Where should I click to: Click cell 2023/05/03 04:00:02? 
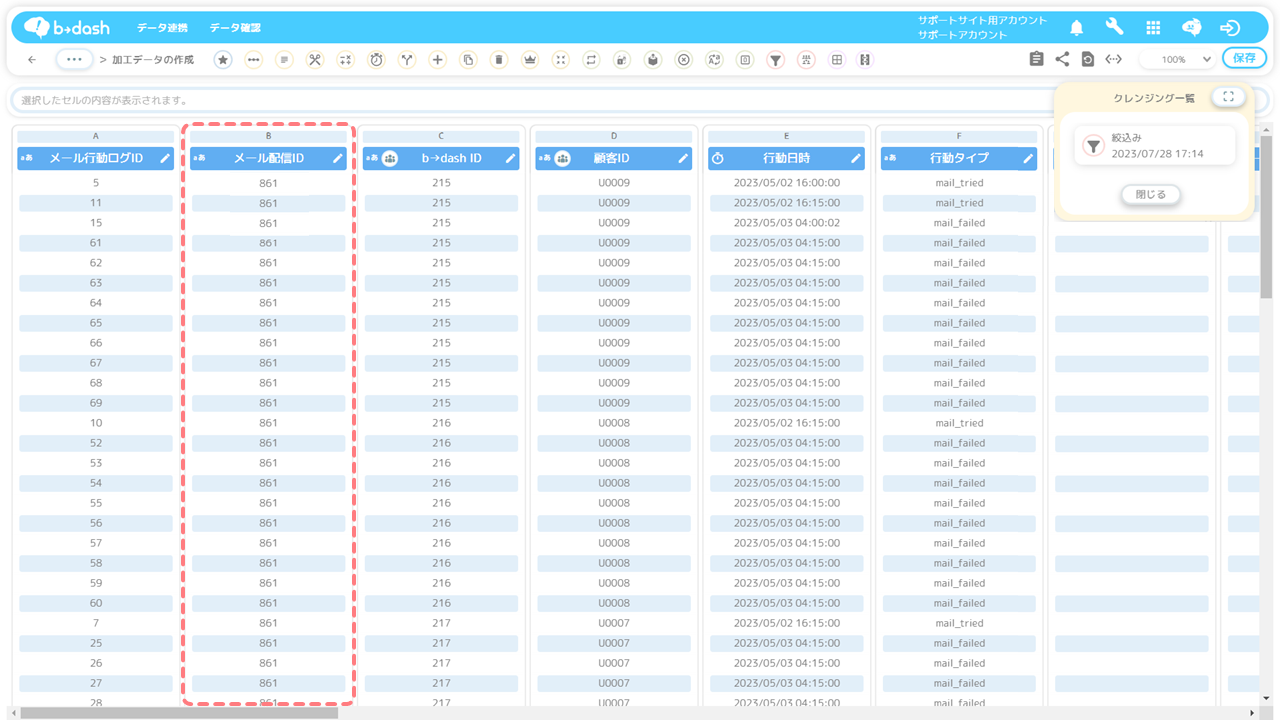tap(786, 223)
